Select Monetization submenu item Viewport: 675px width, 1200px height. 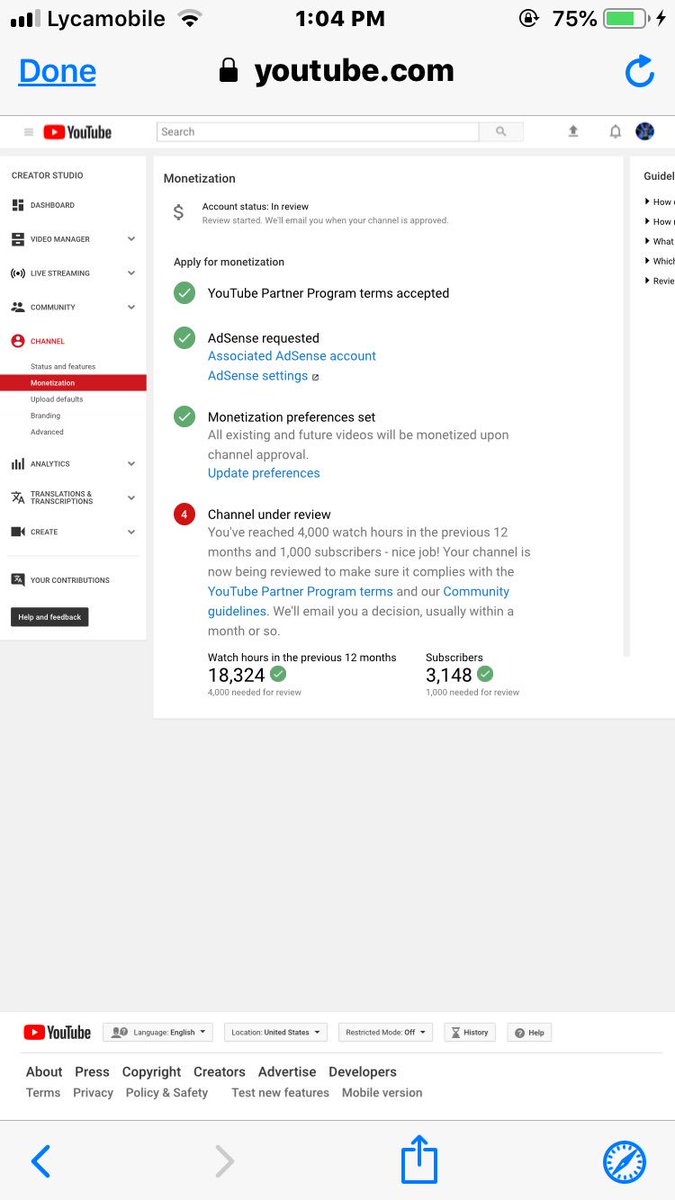click(73, 383)
